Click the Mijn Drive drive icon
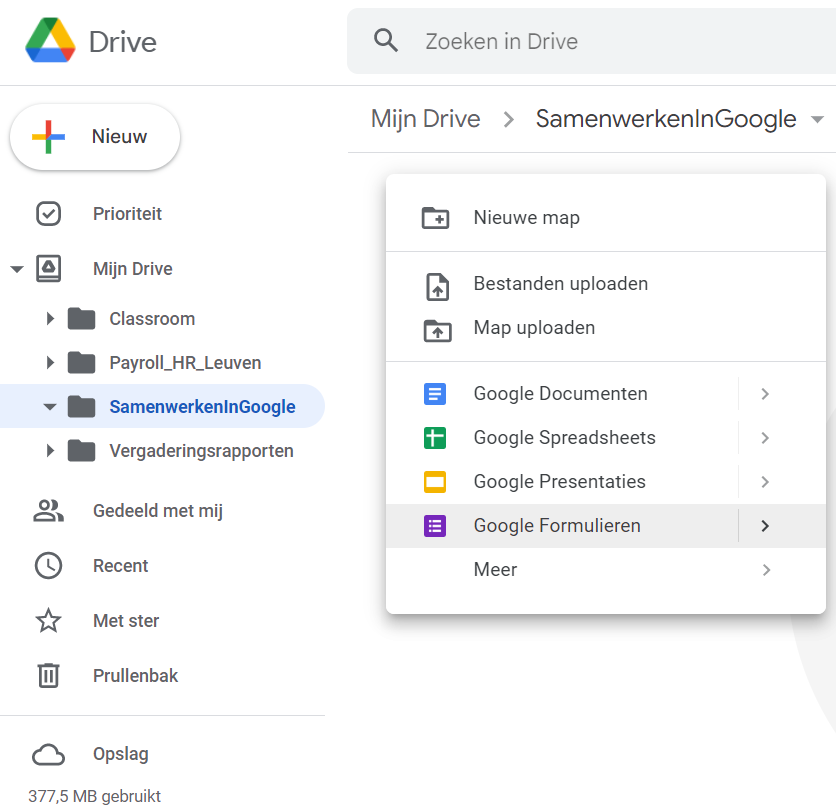 (49, 268)
